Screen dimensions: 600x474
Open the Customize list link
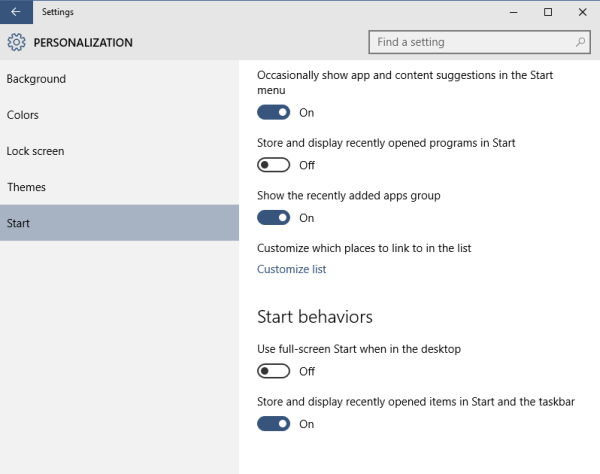click(291, 269)
